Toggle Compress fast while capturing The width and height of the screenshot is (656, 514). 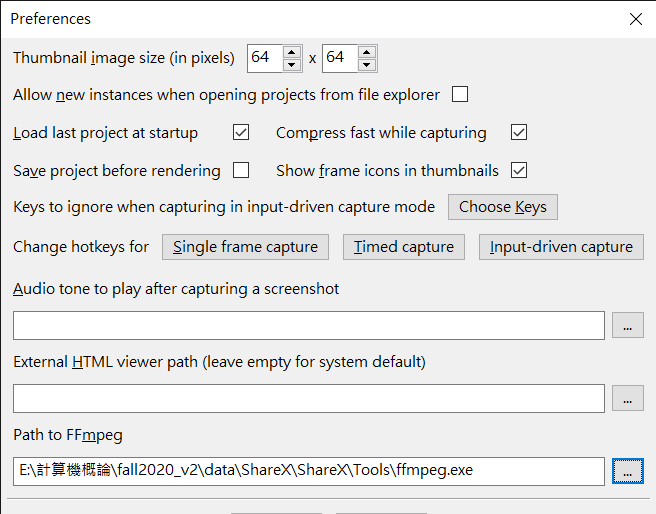tap(519, 132)
